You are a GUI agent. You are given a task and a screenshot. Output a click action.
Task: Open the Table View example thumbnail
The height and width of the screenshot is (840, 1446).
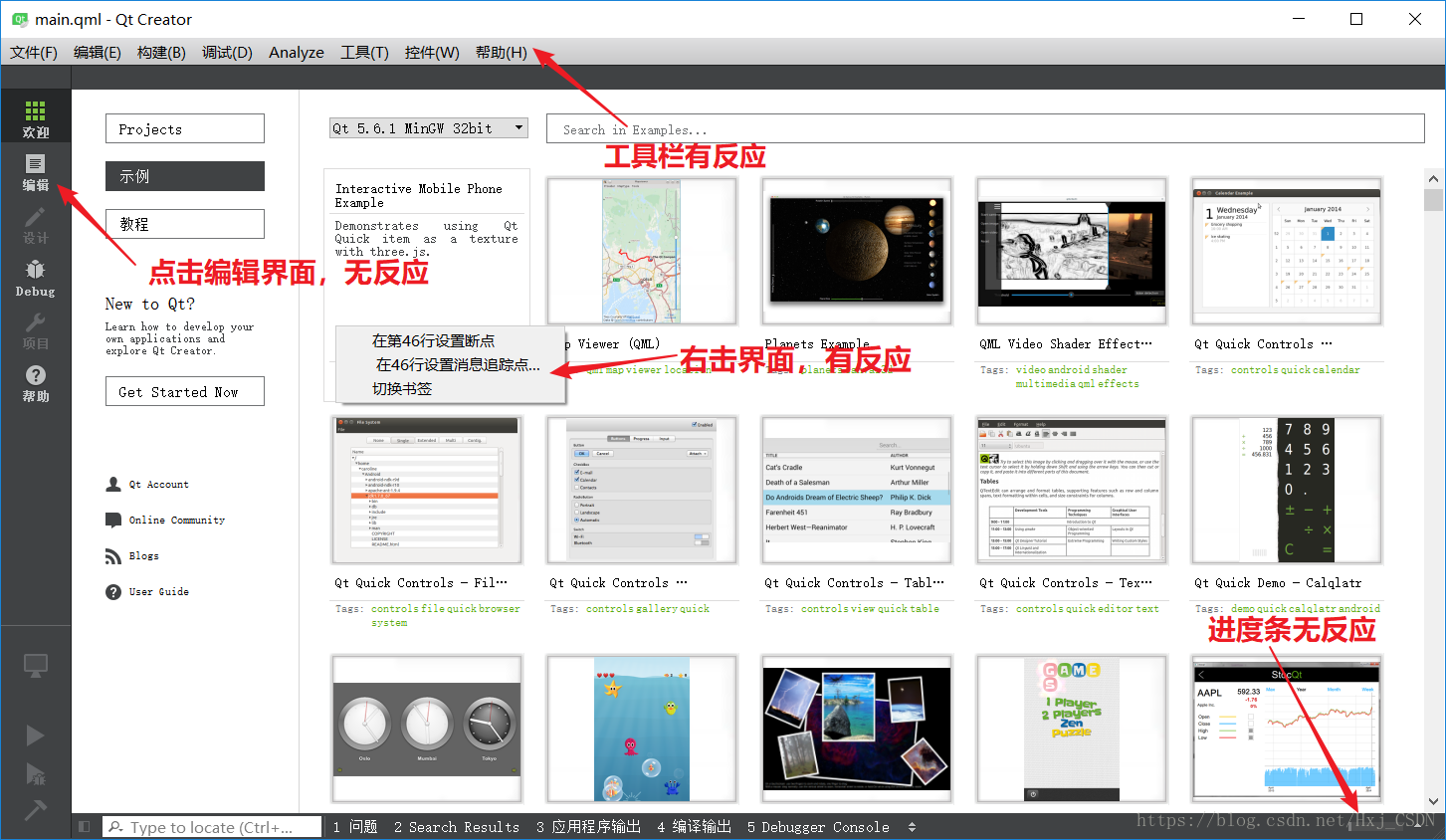(857, 490)
